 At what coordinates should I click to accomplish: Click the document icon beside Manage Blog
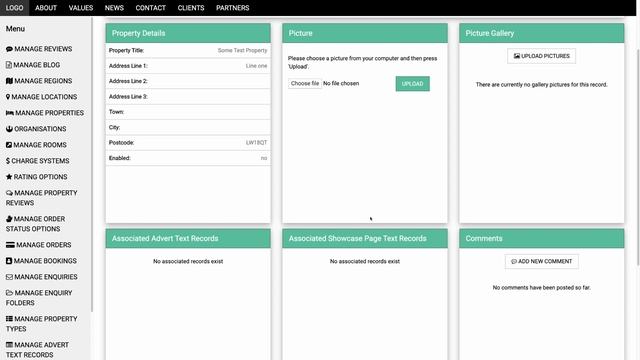9,65
